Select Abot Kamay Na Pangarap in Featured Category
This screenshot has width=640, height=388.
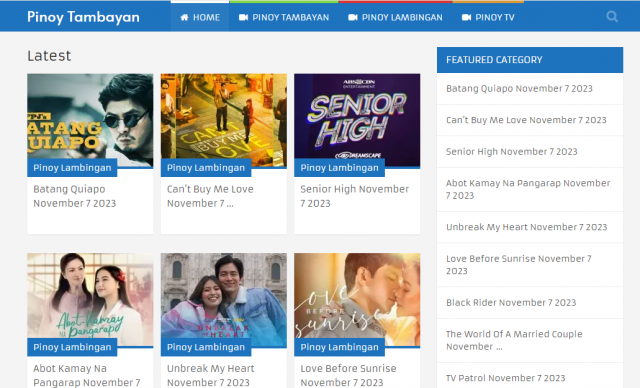[528, 189]
